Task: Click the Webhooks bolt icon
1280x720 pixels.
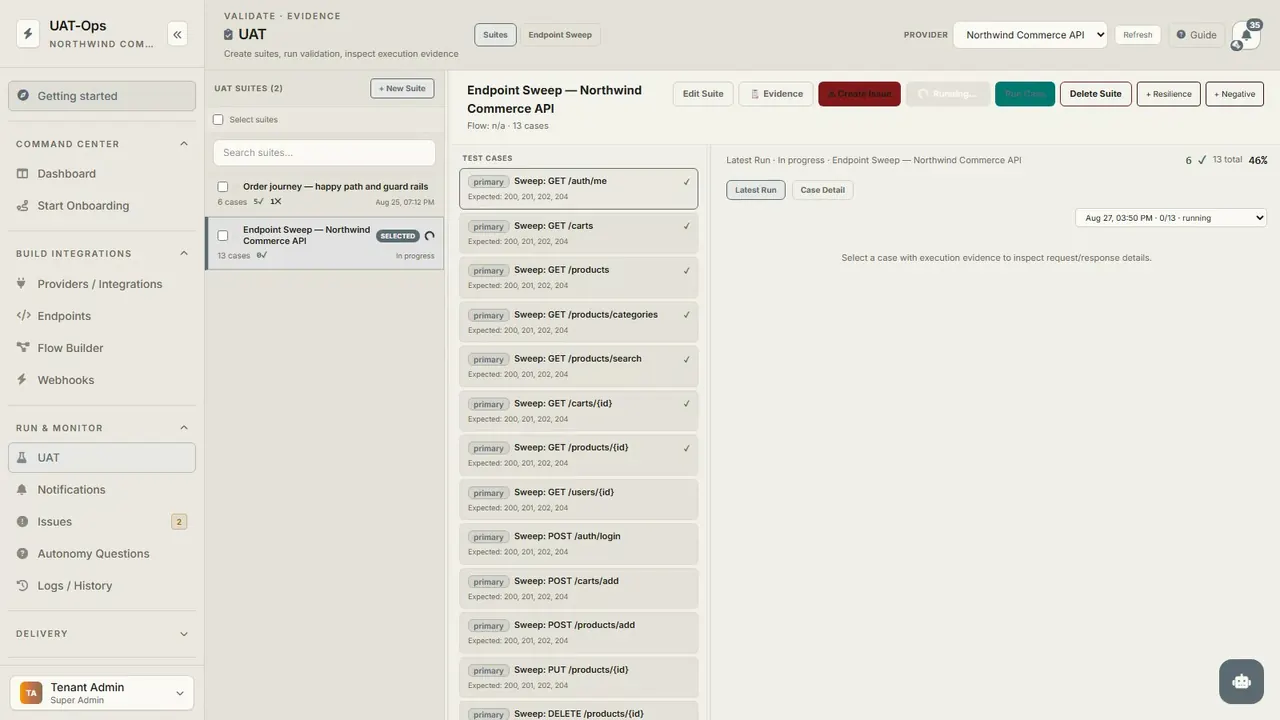Action: (x=23, y=380)
